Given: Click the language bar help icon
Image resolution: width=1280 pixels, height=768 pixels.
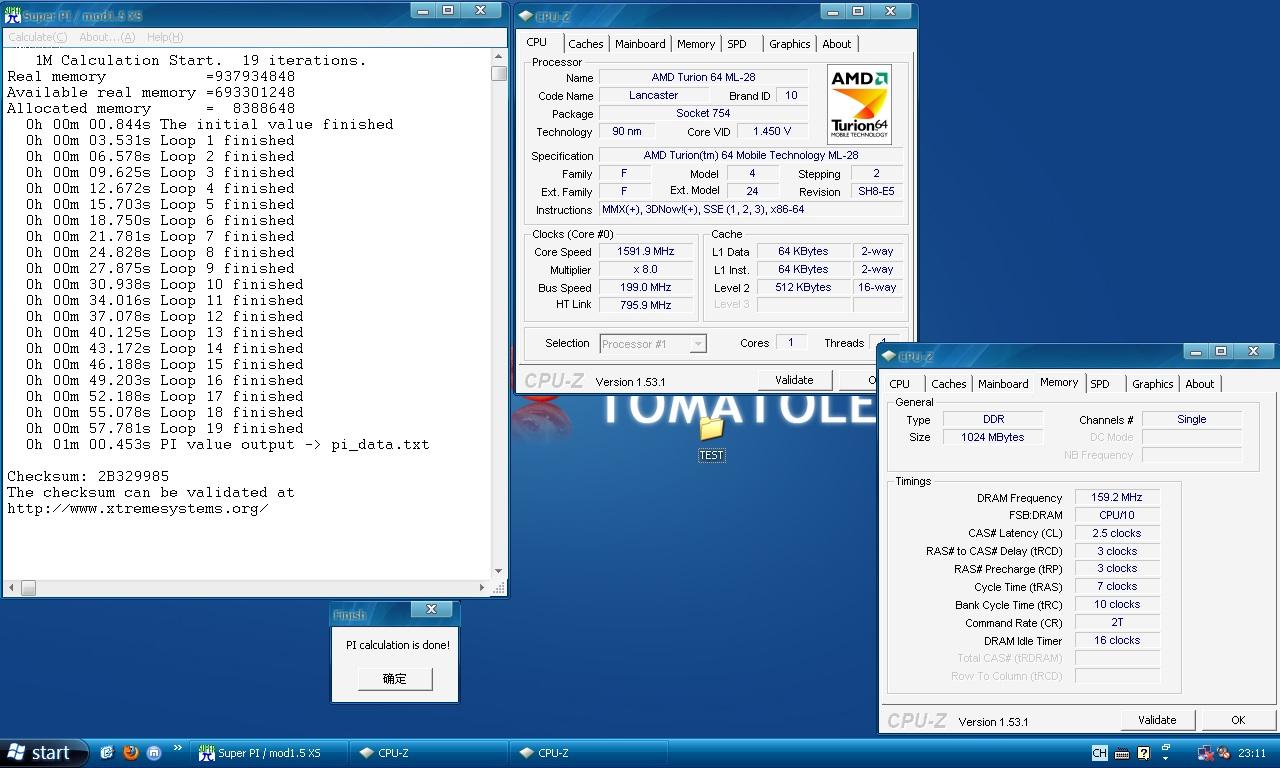Looking at the screenshot, I should tap(1143, 753).
